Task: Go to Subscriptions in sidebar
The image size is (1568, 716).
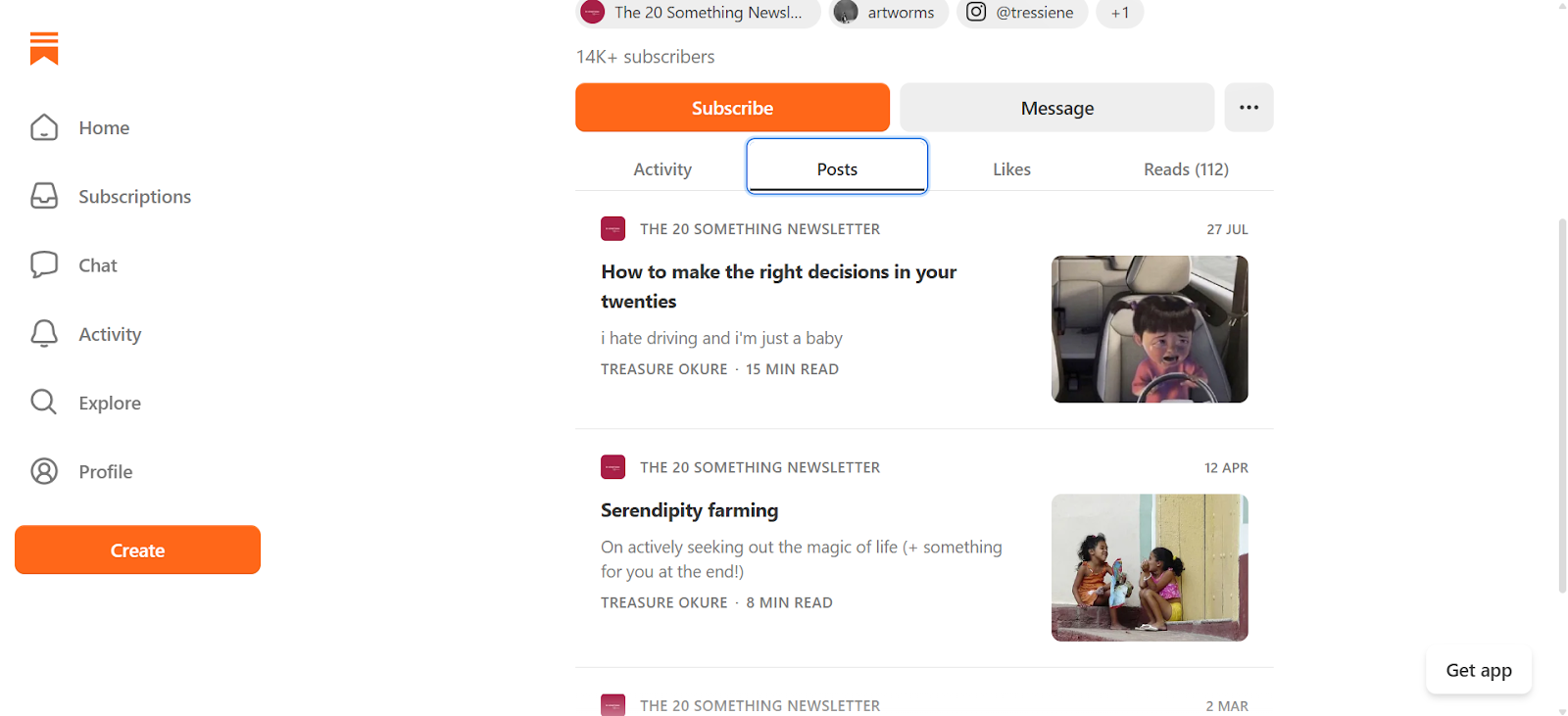Action: click(135, 197)
